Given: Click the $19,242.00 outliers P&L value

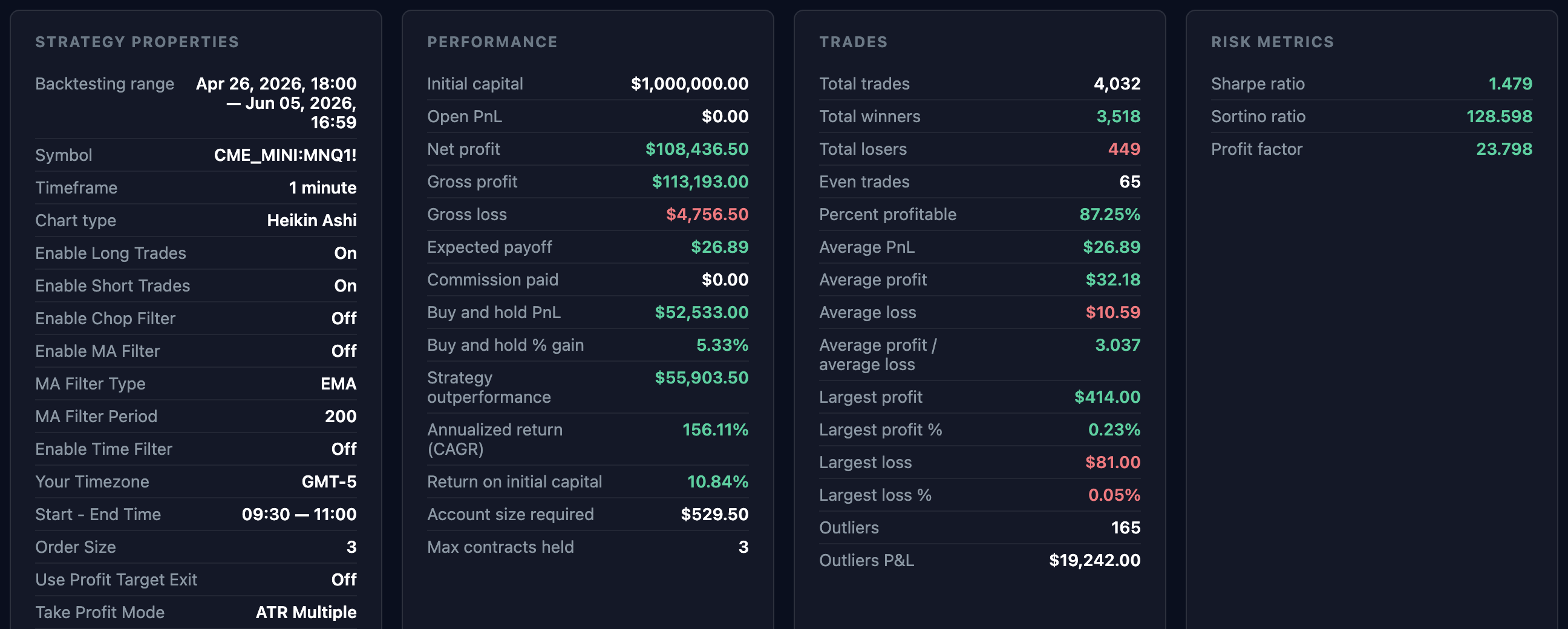Looking at the screenshot, I should [x=1094, y=560].
